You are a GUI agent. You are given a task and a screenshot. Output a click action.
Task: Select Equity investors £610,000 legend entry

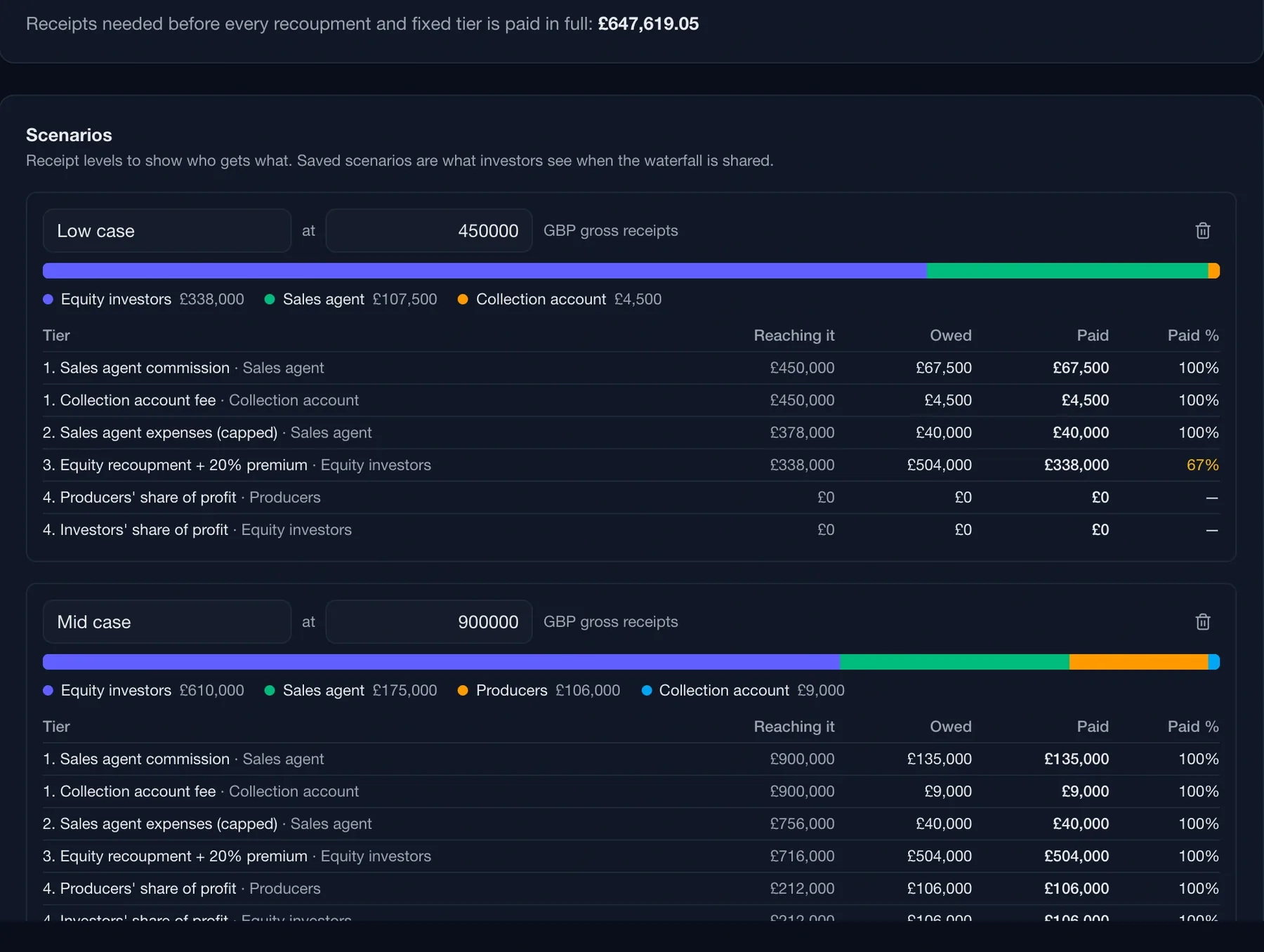[x=143, y=690]
